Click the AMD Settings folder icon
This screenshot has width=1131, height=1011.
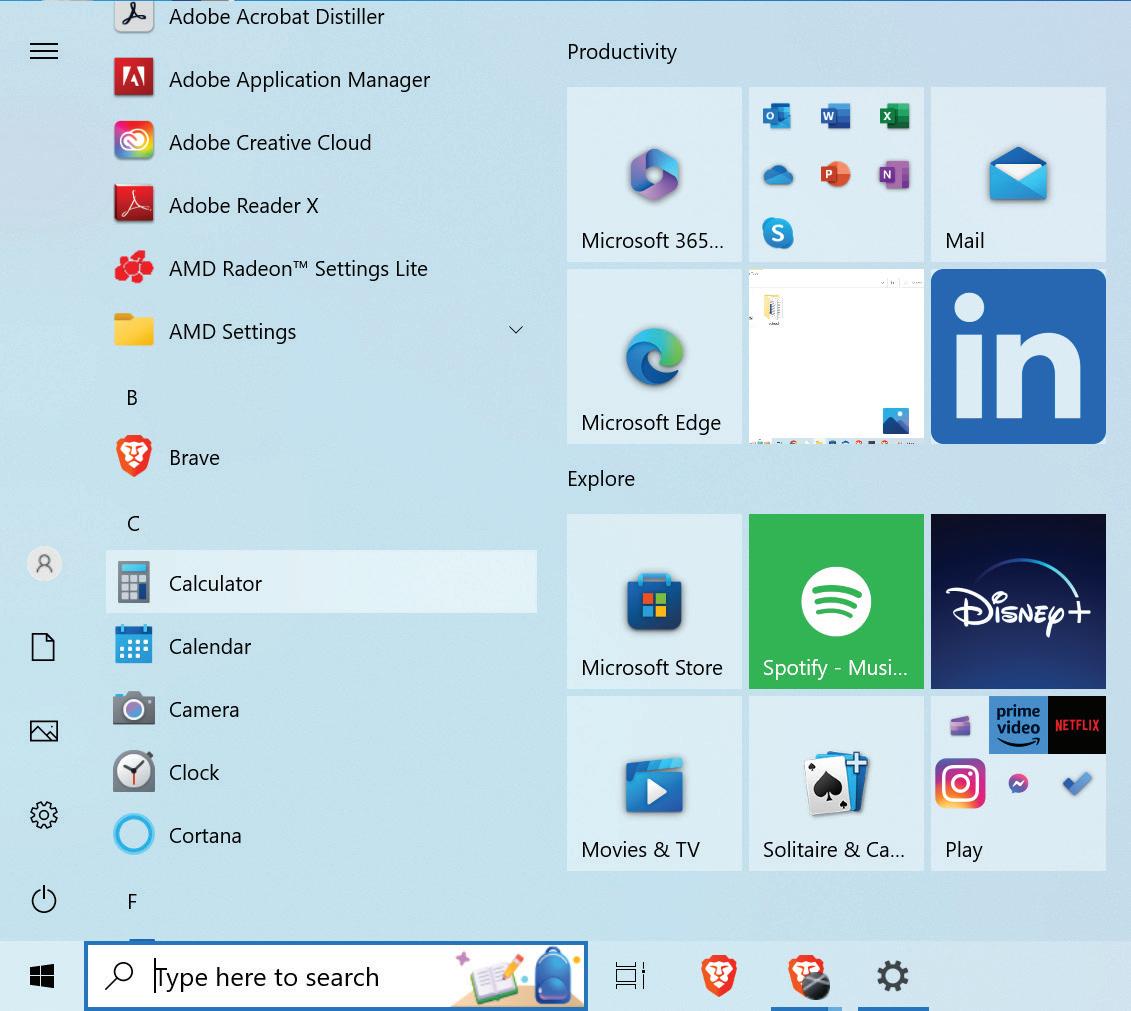tap(133, 330)
